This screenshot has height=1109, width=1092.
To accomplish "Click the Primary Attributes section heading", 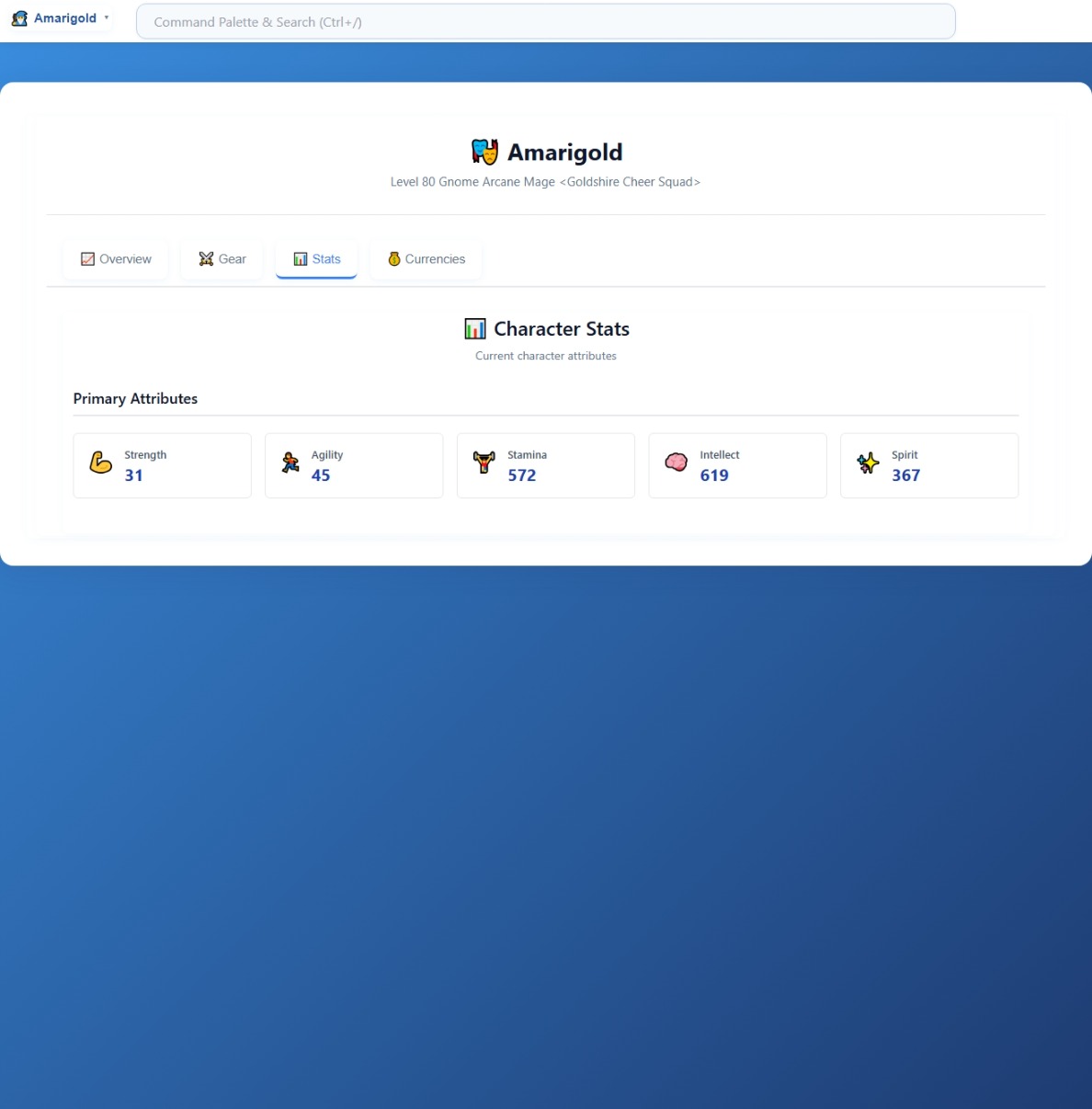I will tap(135, 399).
